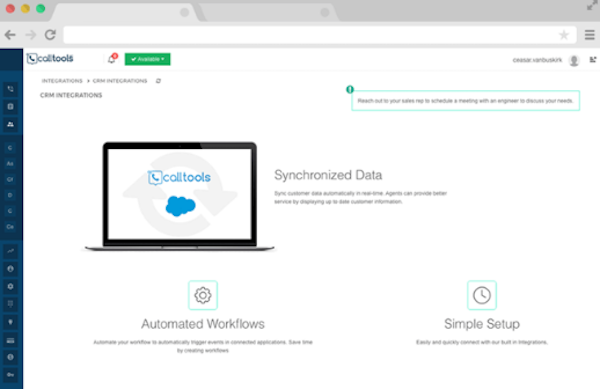Open the round icon below the chart icon
The image size is (600, 389).
(x=10, y=269)
